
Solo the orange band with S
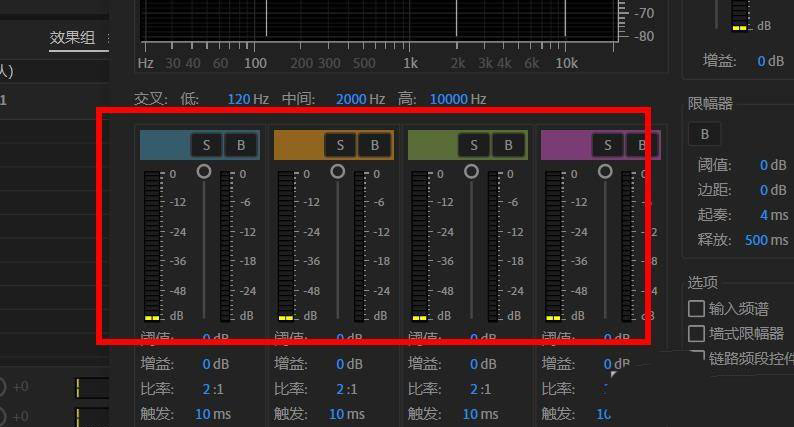click(341, 145)
